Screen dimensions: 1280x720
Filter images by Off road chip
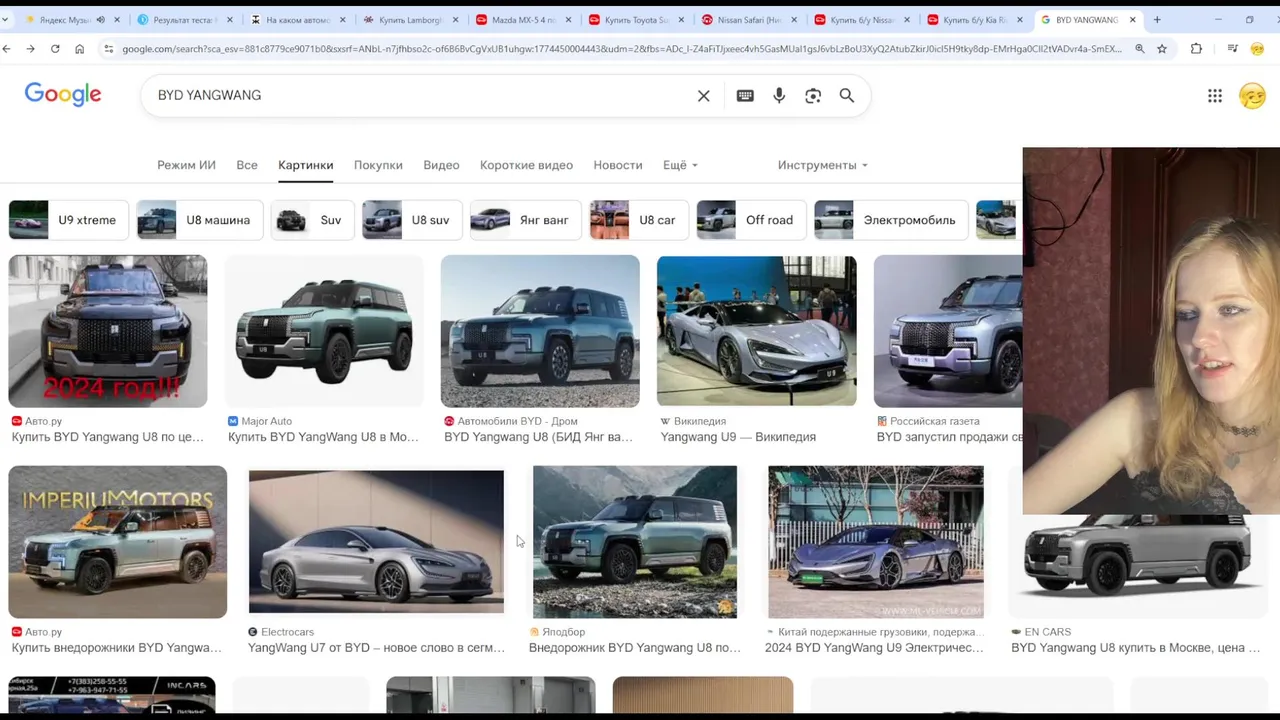pos(751,220)
